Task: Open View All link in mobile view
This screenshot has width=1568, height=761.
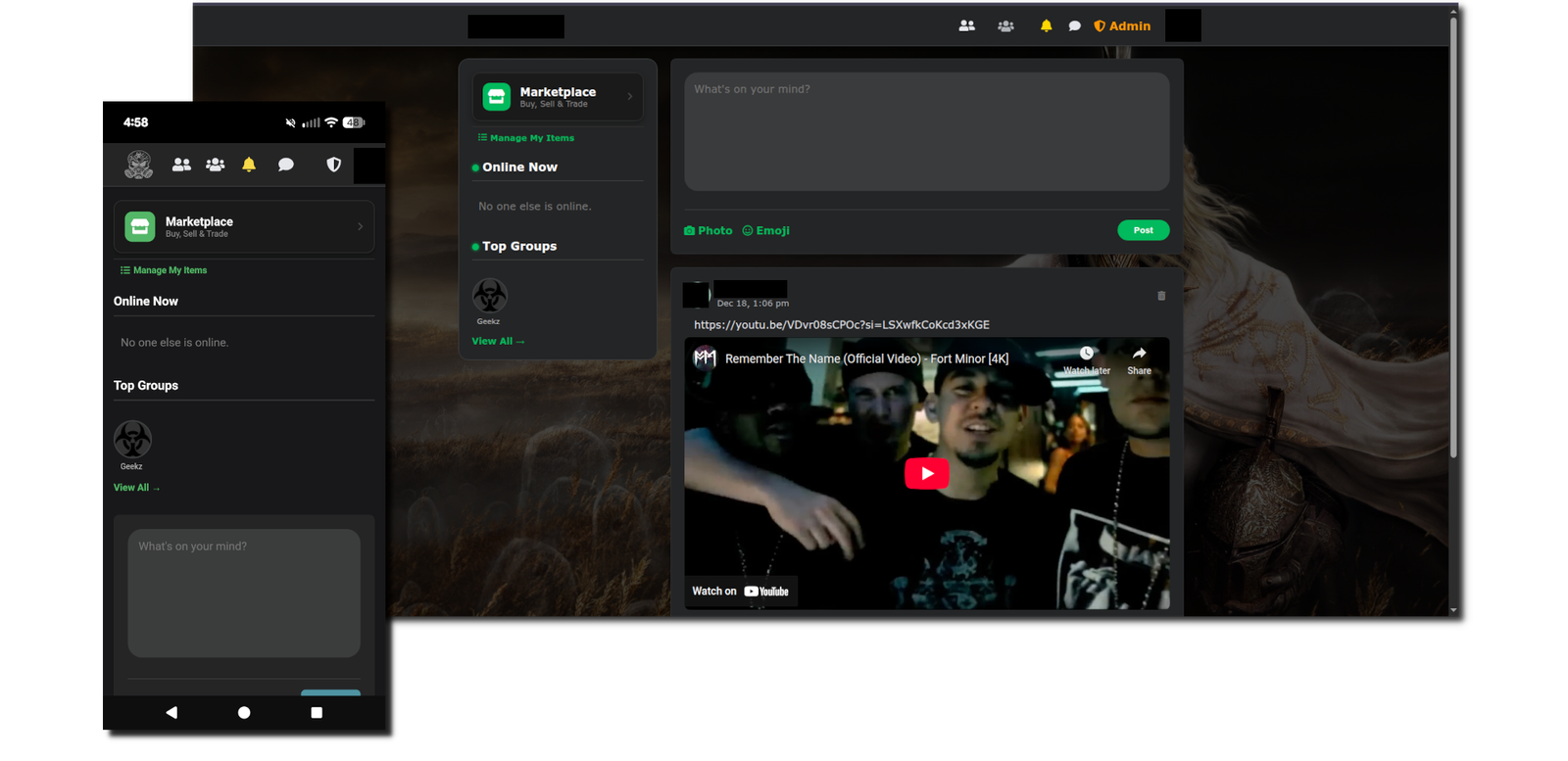Action: [136, 488]
